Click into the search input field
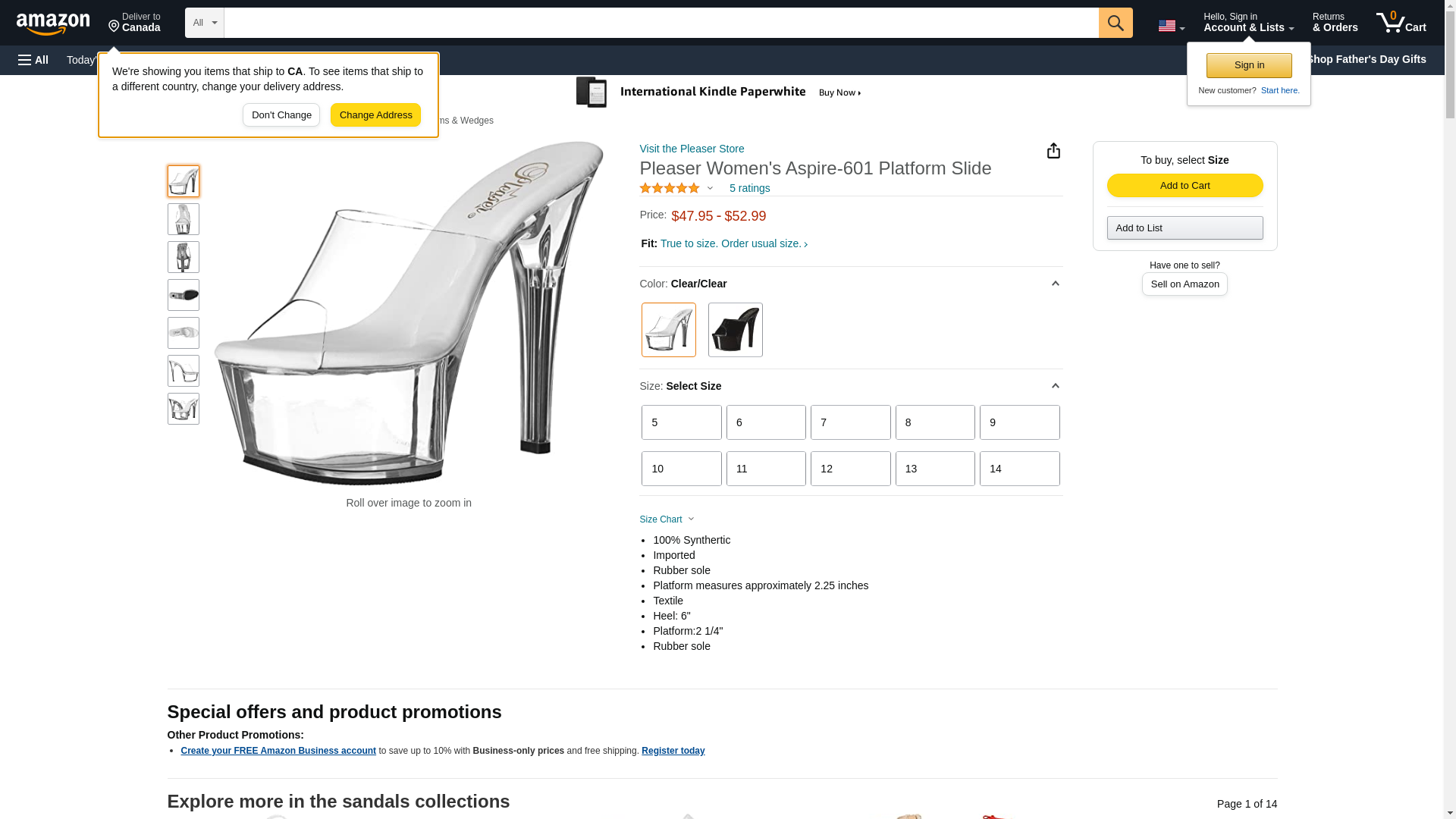1456x819 pixels. click(661, 23)
